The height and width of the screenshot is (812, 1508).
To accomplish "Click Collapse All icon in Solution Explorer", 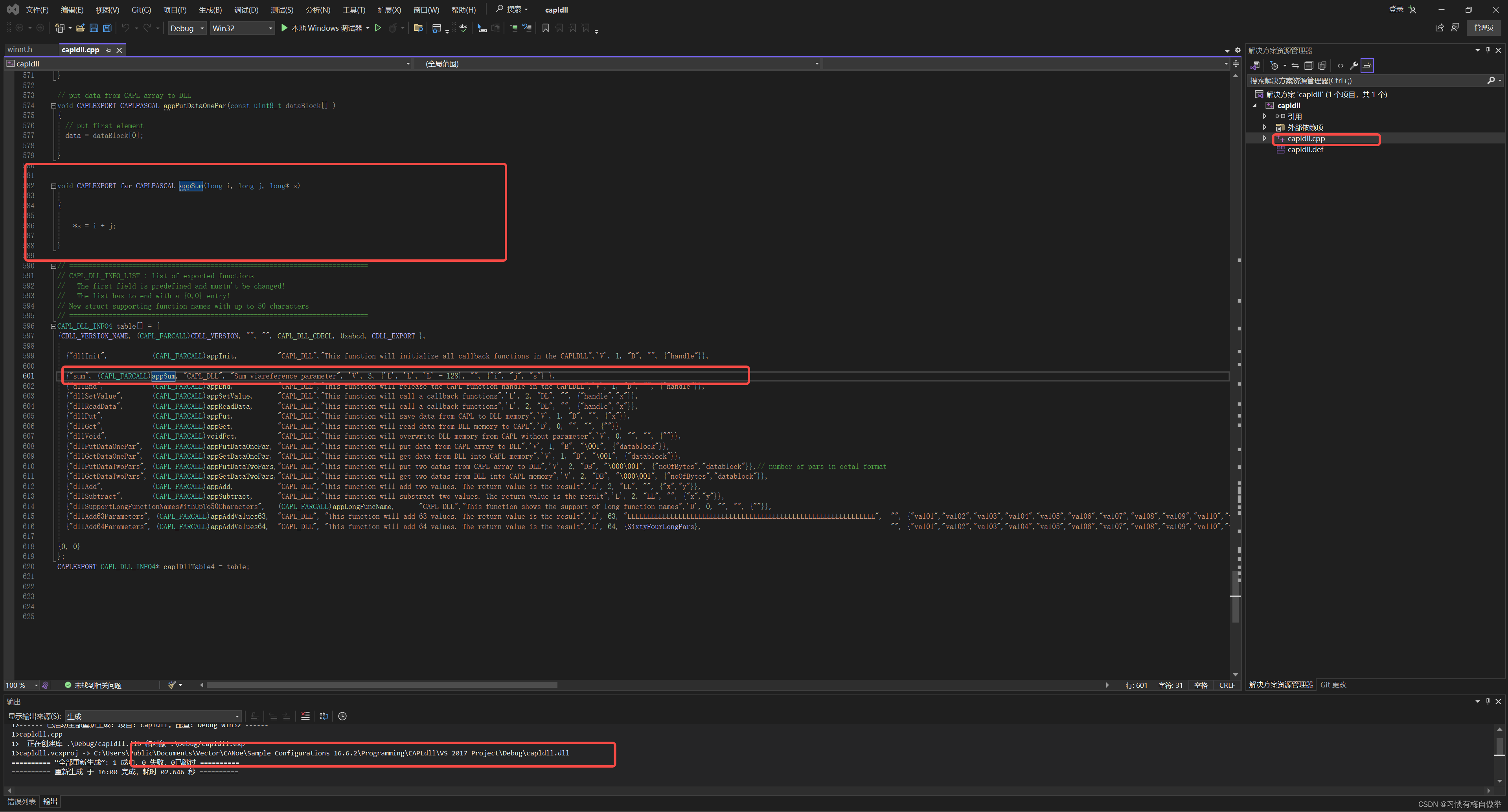I will click(1308, 66).
